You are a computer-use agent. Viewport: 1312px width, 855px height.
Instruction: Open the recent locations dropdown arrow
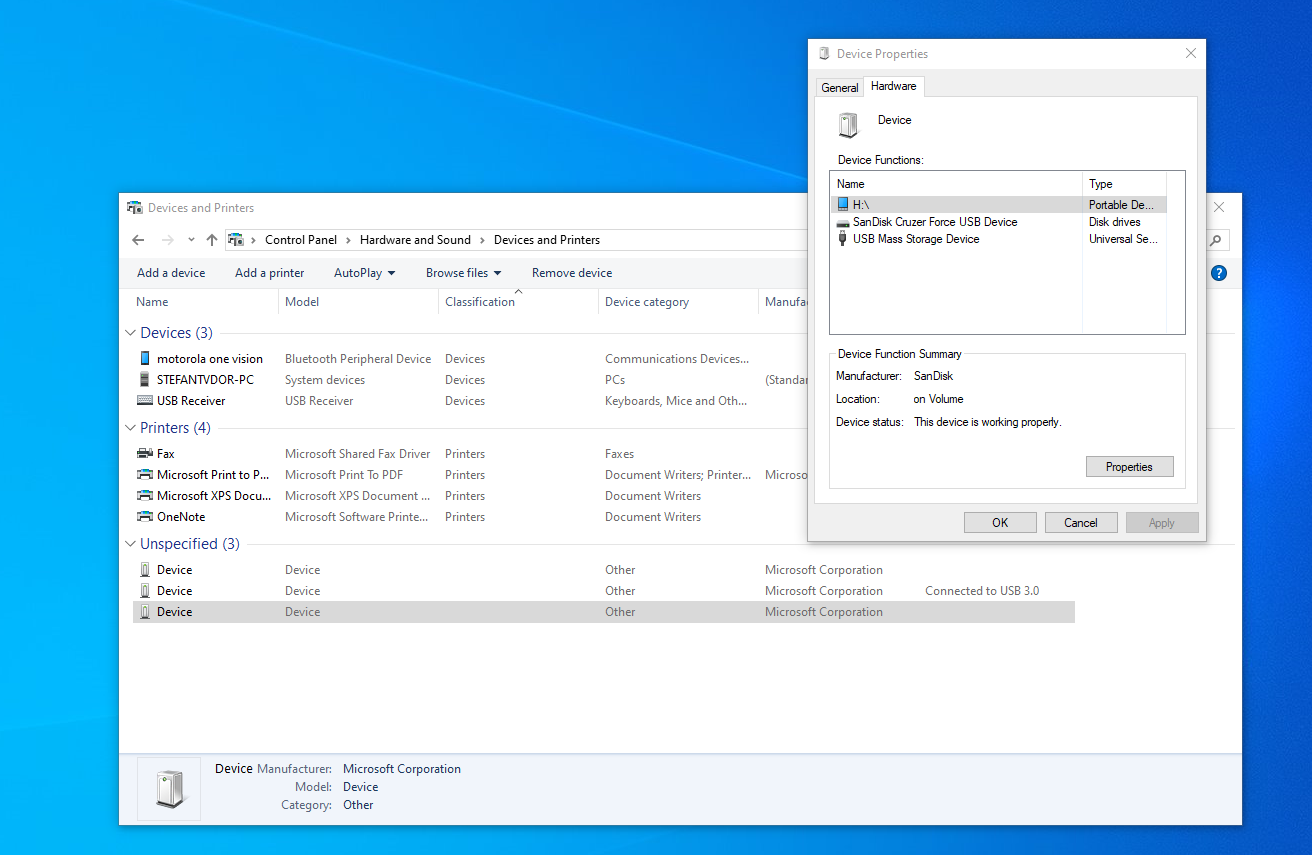click(x=191, y=240)
